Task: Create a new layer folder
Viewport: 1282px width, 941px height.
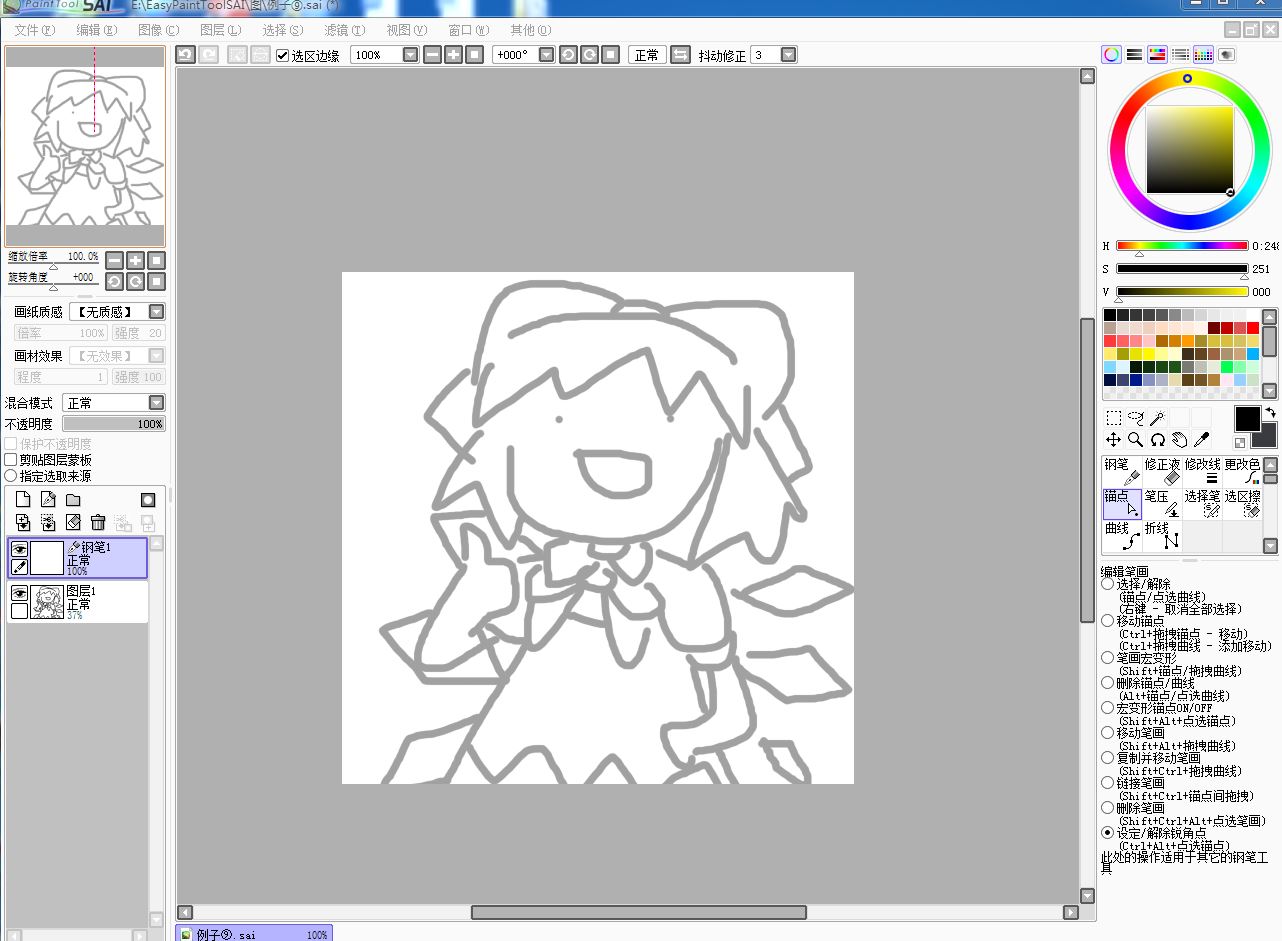Action: coord(73,500)
